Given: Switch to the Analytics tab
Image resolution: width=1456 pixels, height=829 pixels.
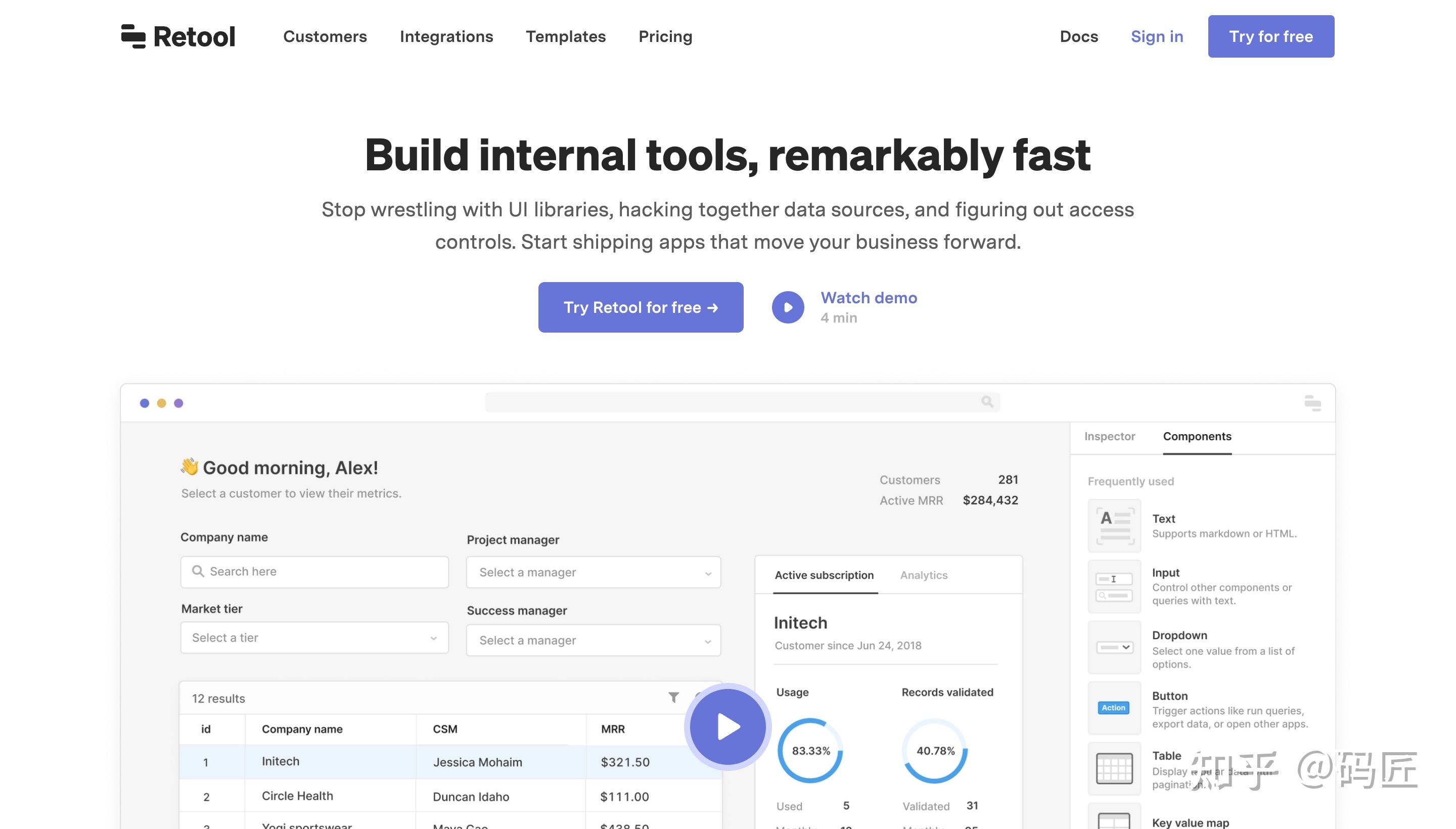Looking at the screenshot, I should click(923, 576).
